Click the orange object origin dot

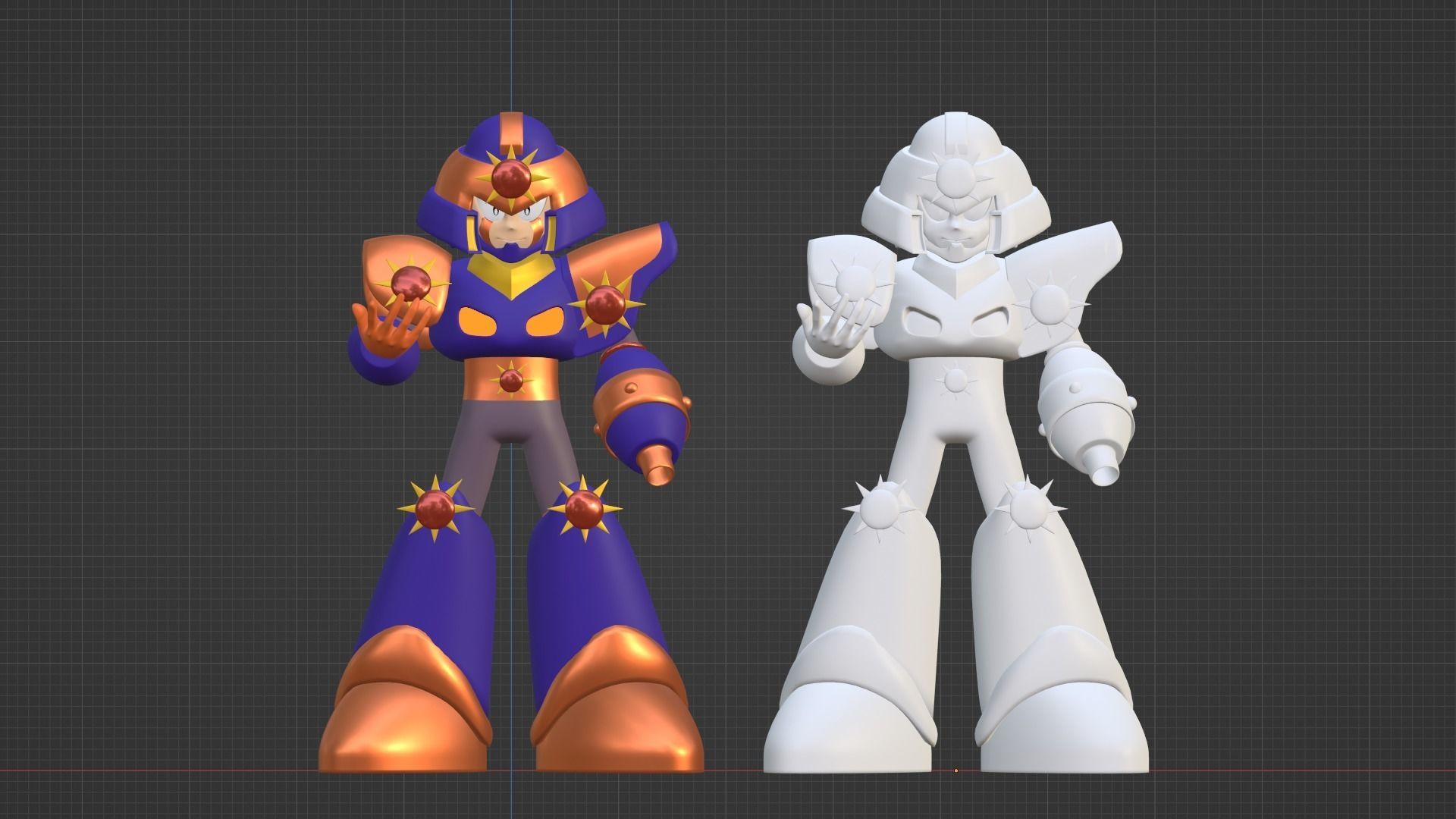pyautogui.click(x=955, y=770)
